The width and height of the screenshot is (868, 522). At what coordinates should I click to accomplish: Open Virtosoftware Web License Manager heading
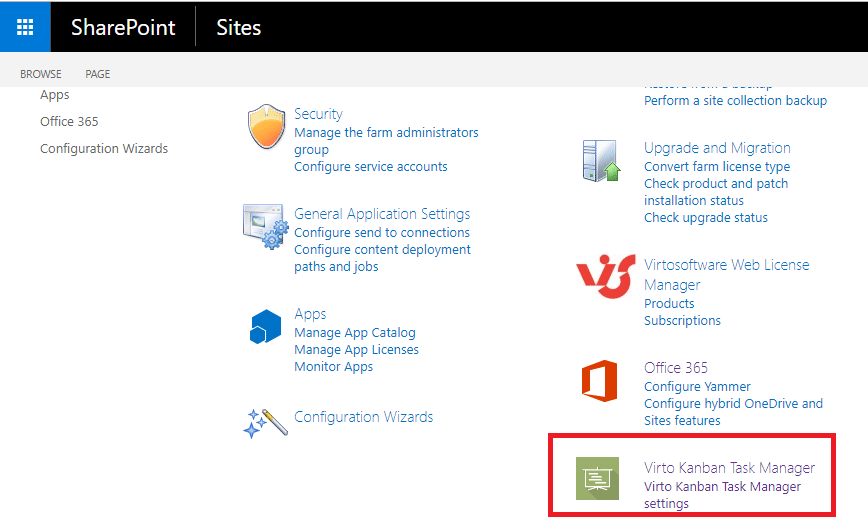click(727, 275)
